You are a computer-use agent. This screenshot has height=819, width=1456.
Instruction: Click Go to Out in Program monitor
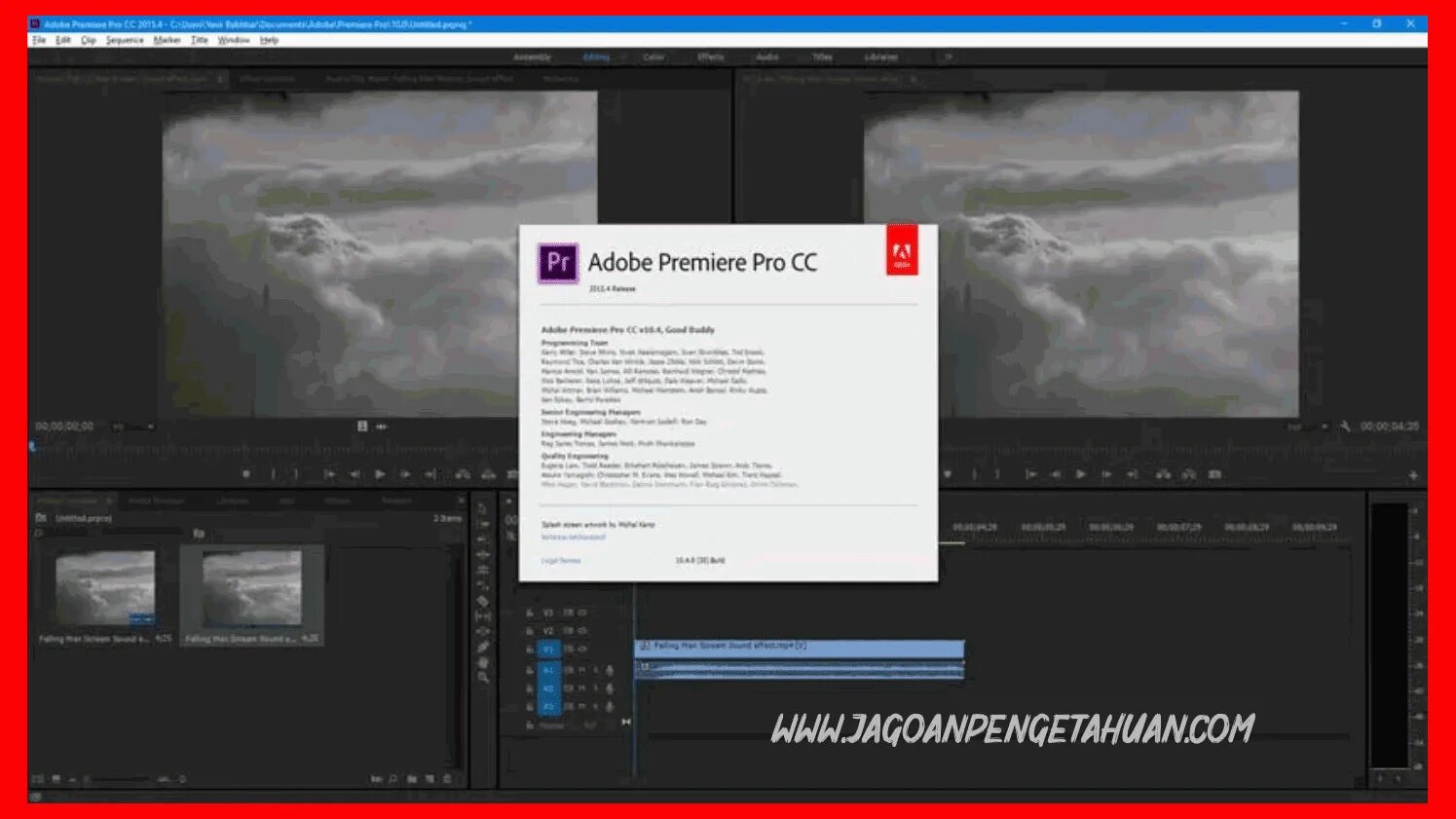1133,474
